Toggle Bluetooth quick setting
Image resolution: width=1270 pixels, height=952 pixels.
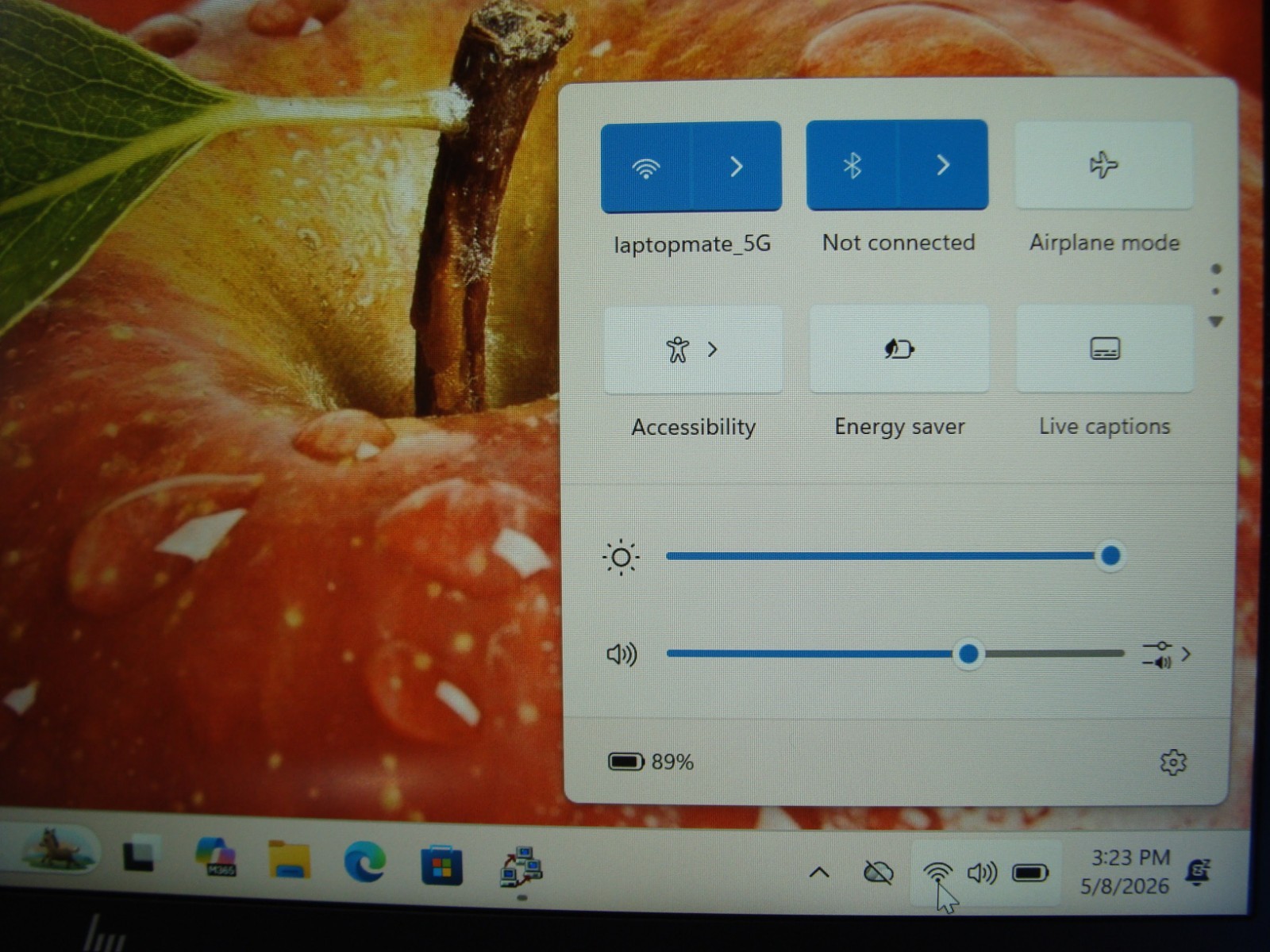(852, 165)
